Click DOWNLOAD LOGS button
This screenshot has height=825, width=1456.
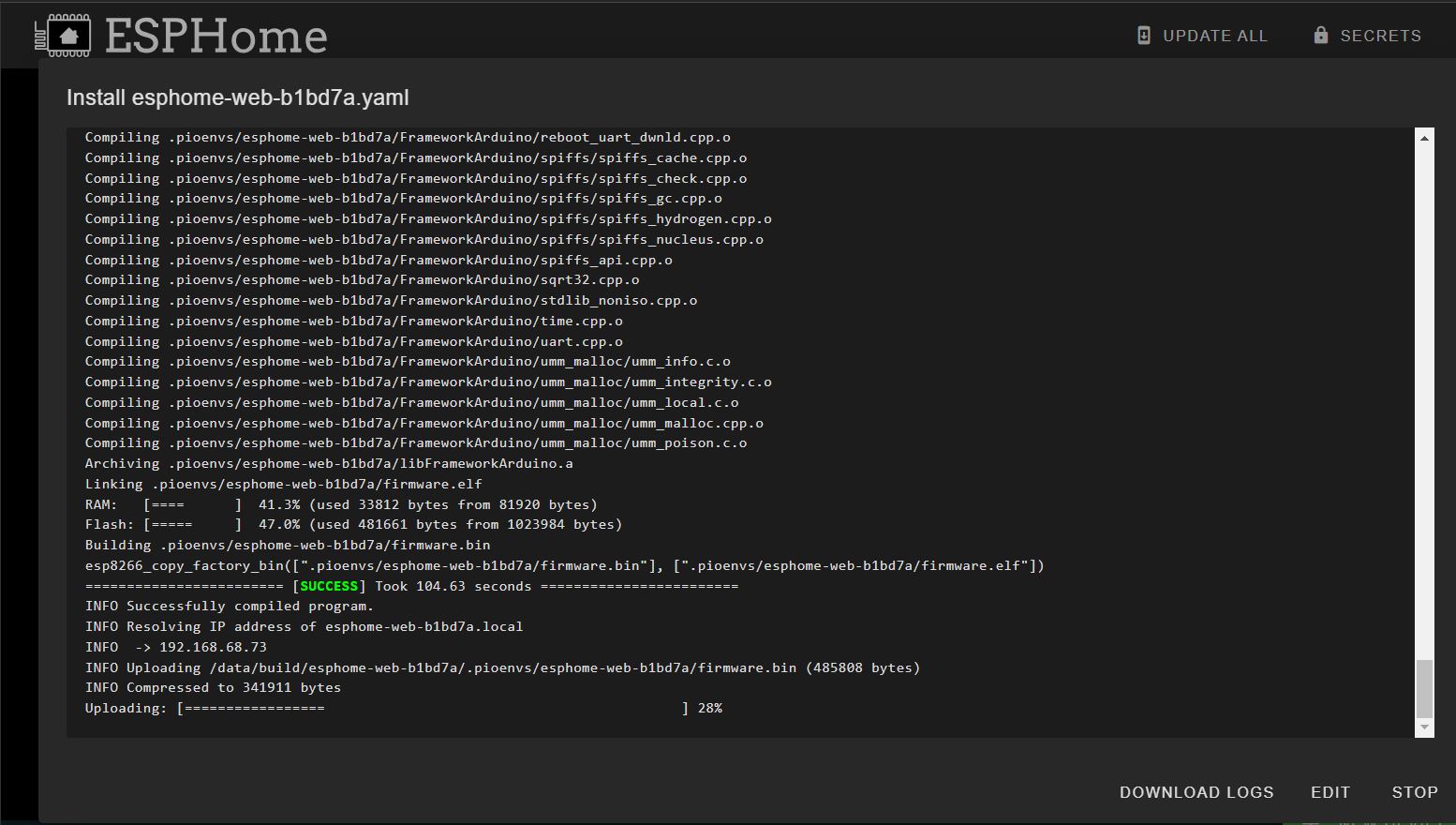click(x=1196, y=792)
